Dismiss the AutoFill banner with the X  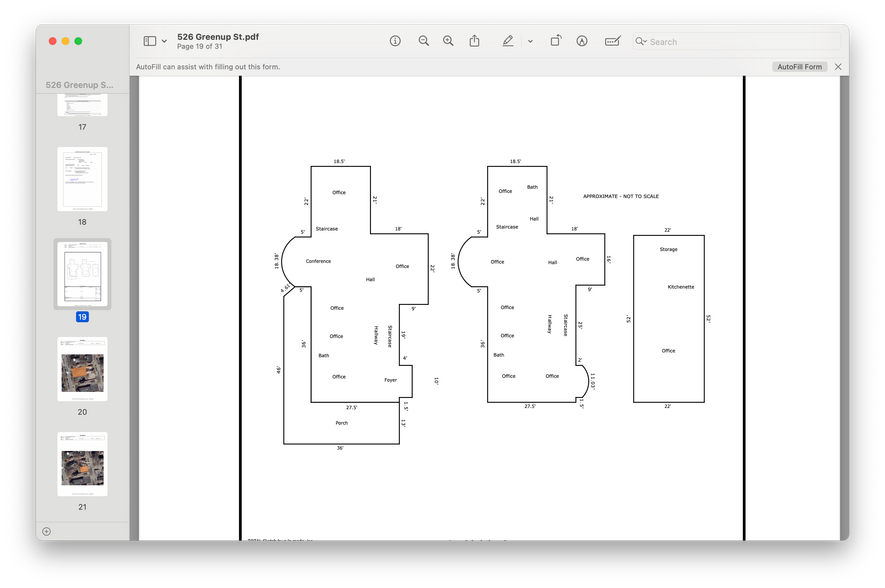(838, 67)
